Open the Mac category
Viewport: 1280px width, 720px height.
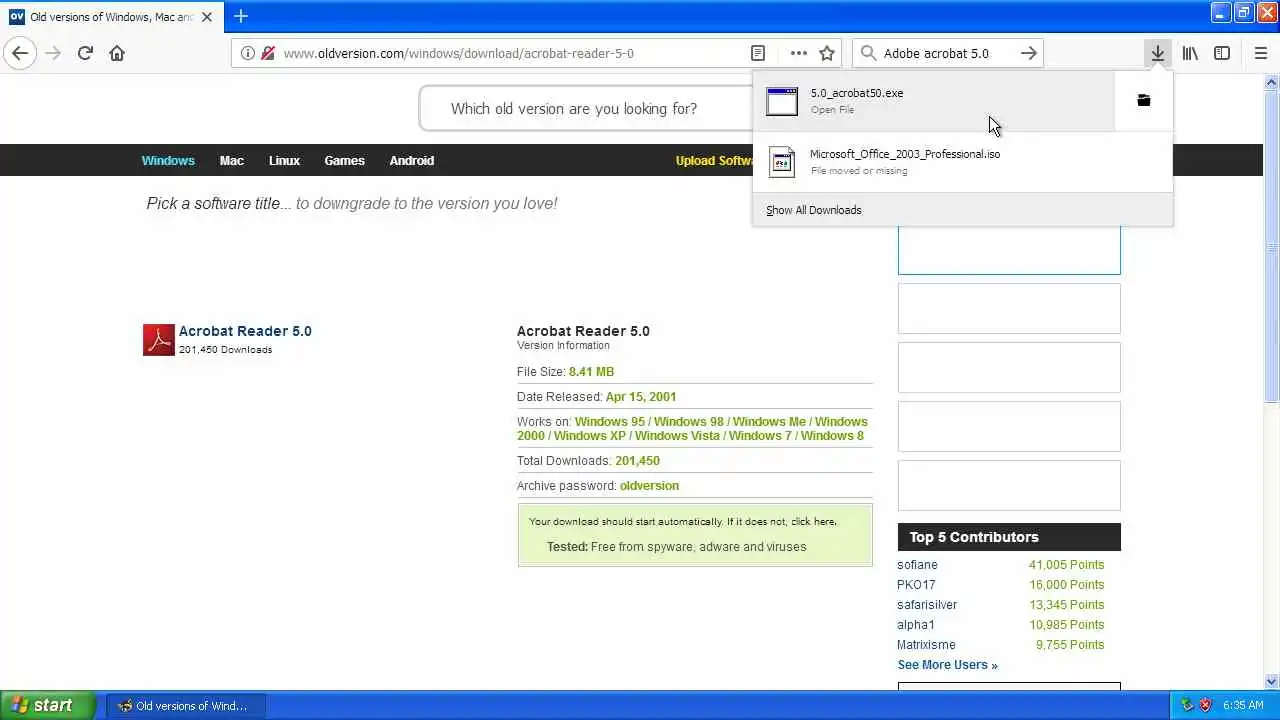tap(232, 160)
